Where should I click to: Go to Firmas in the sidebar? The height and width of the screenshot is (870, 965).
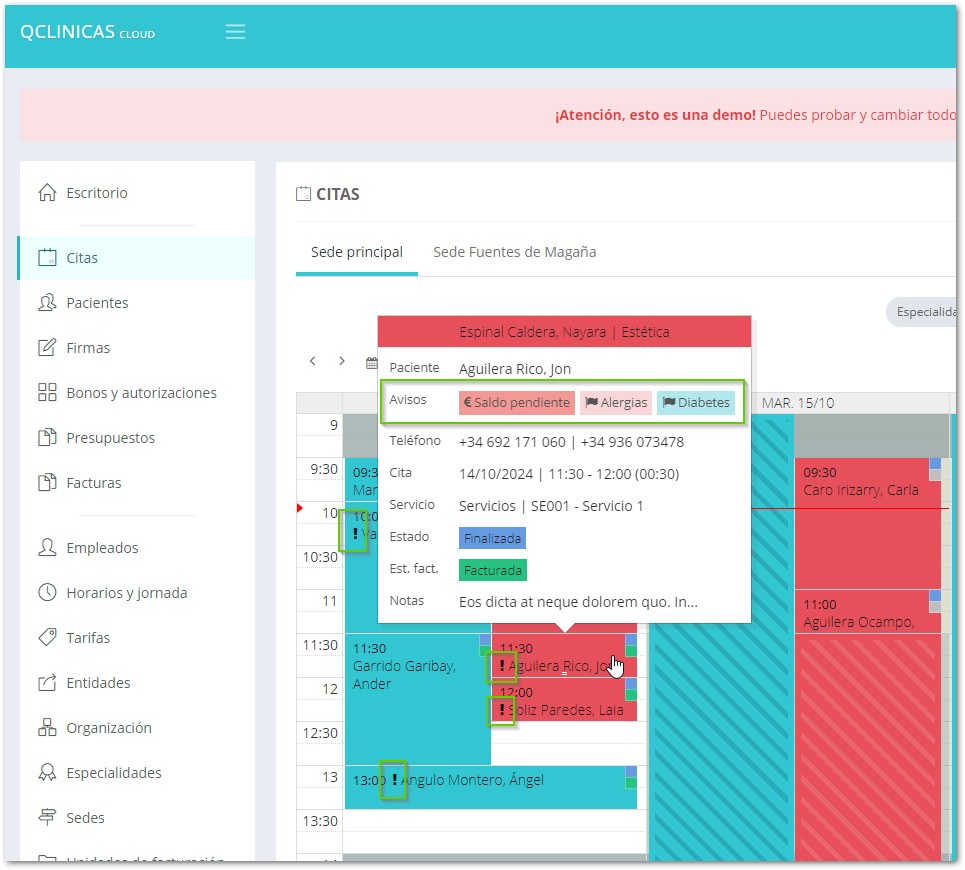pos(88,348)
